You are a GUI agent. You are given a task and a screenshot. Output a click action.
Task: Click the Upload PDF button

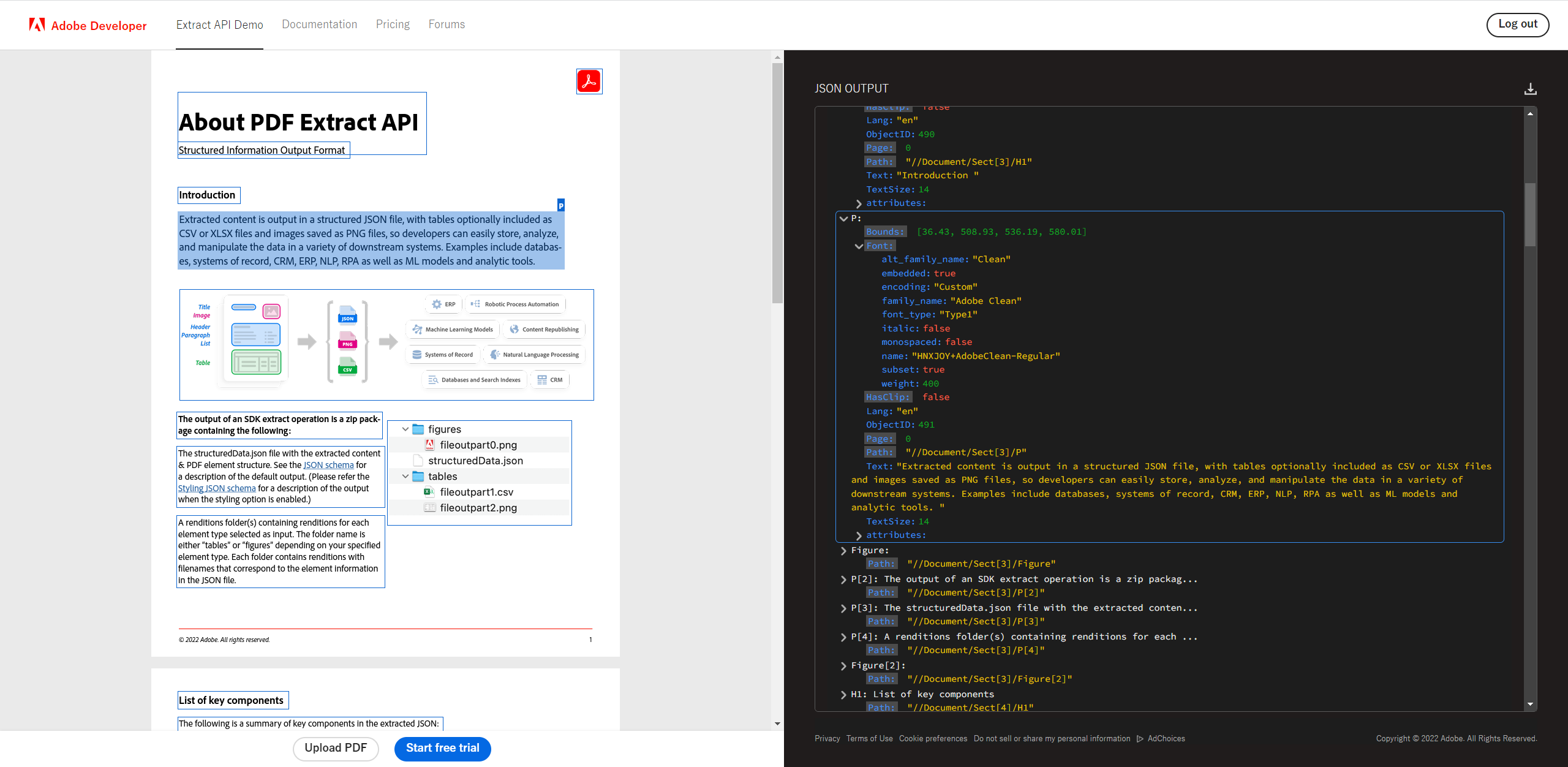pos(336,749)
